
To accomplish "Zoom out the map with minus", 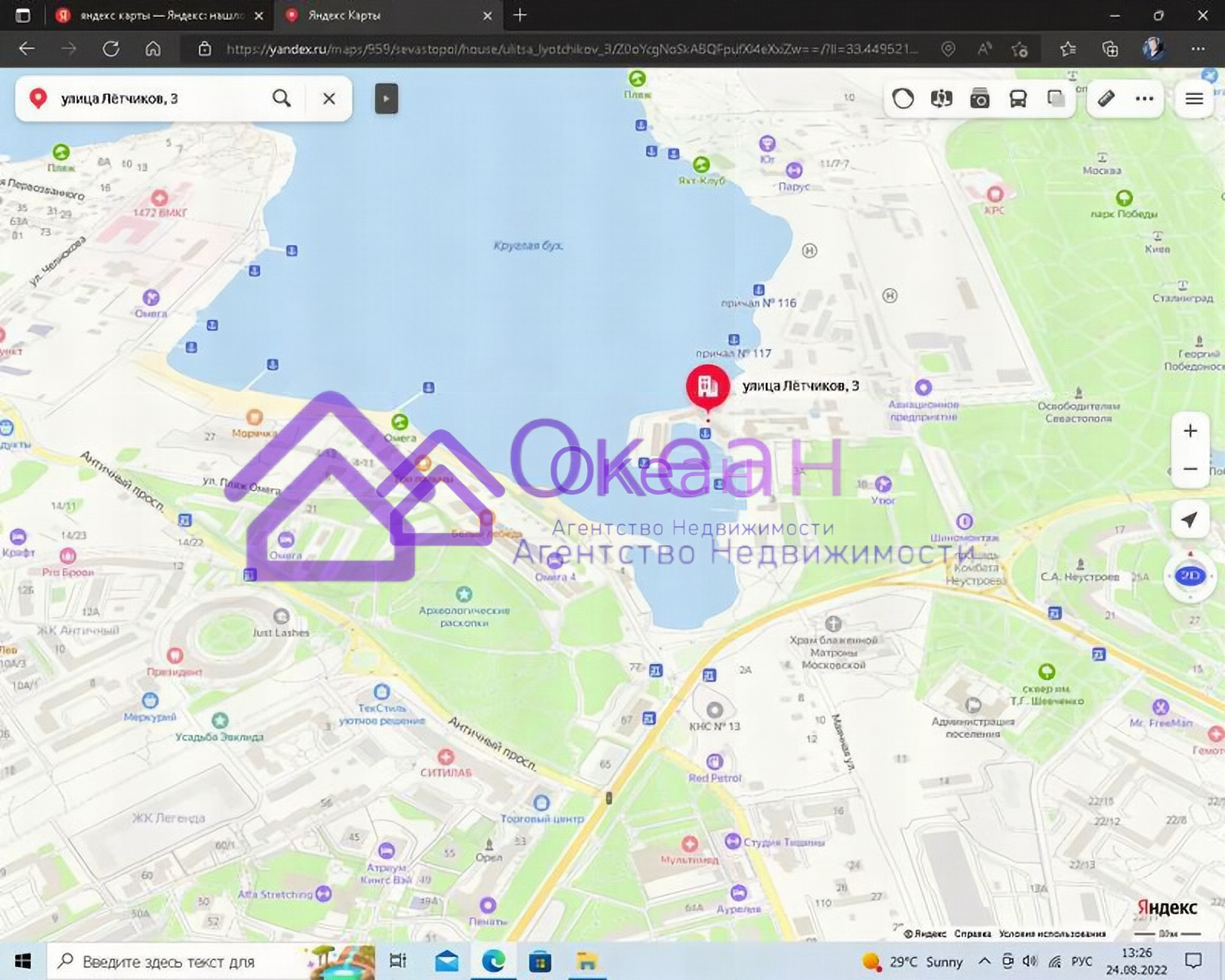I will [1191, 469].
